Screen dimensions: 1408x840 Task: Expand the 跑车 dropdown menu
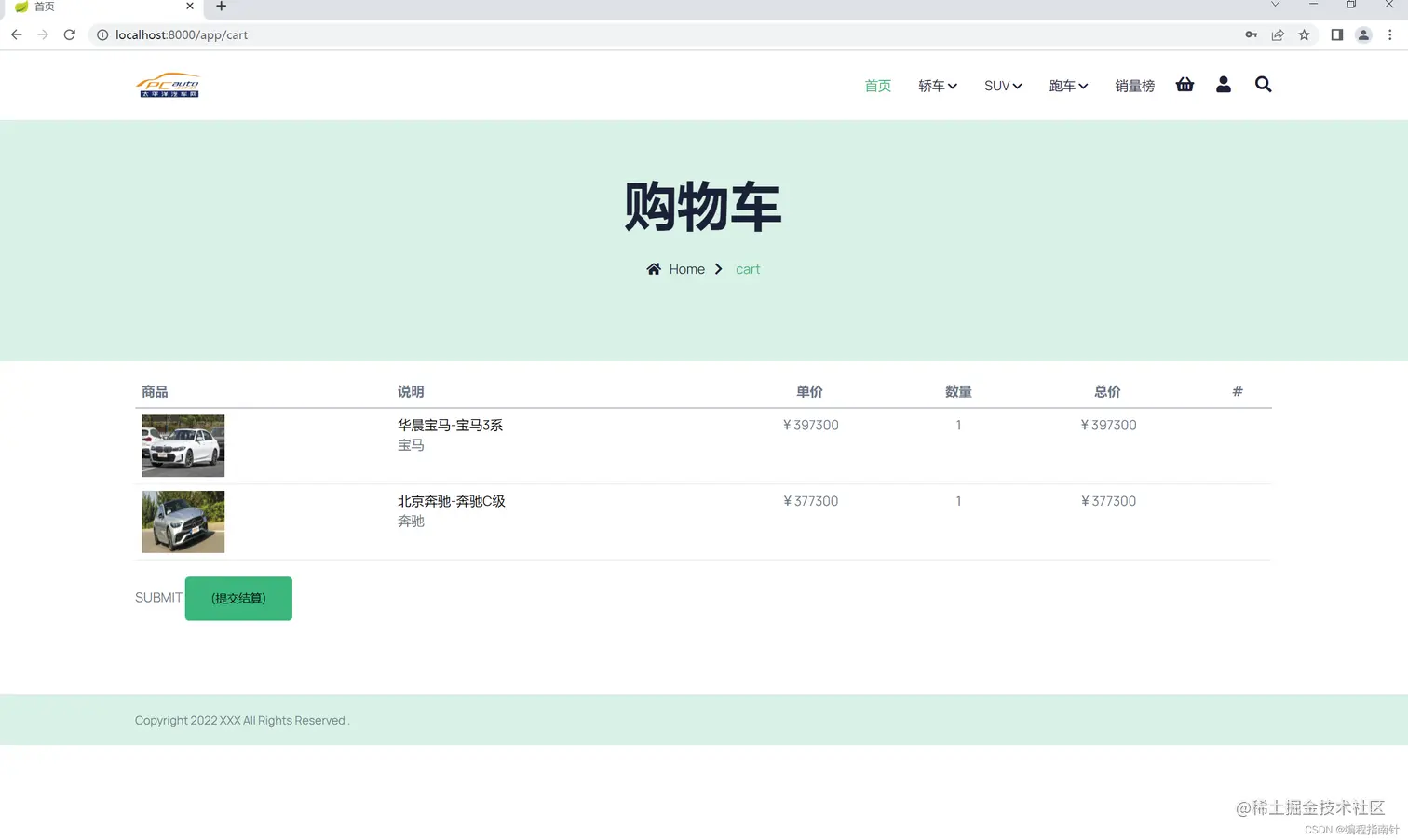(1068, 86)
